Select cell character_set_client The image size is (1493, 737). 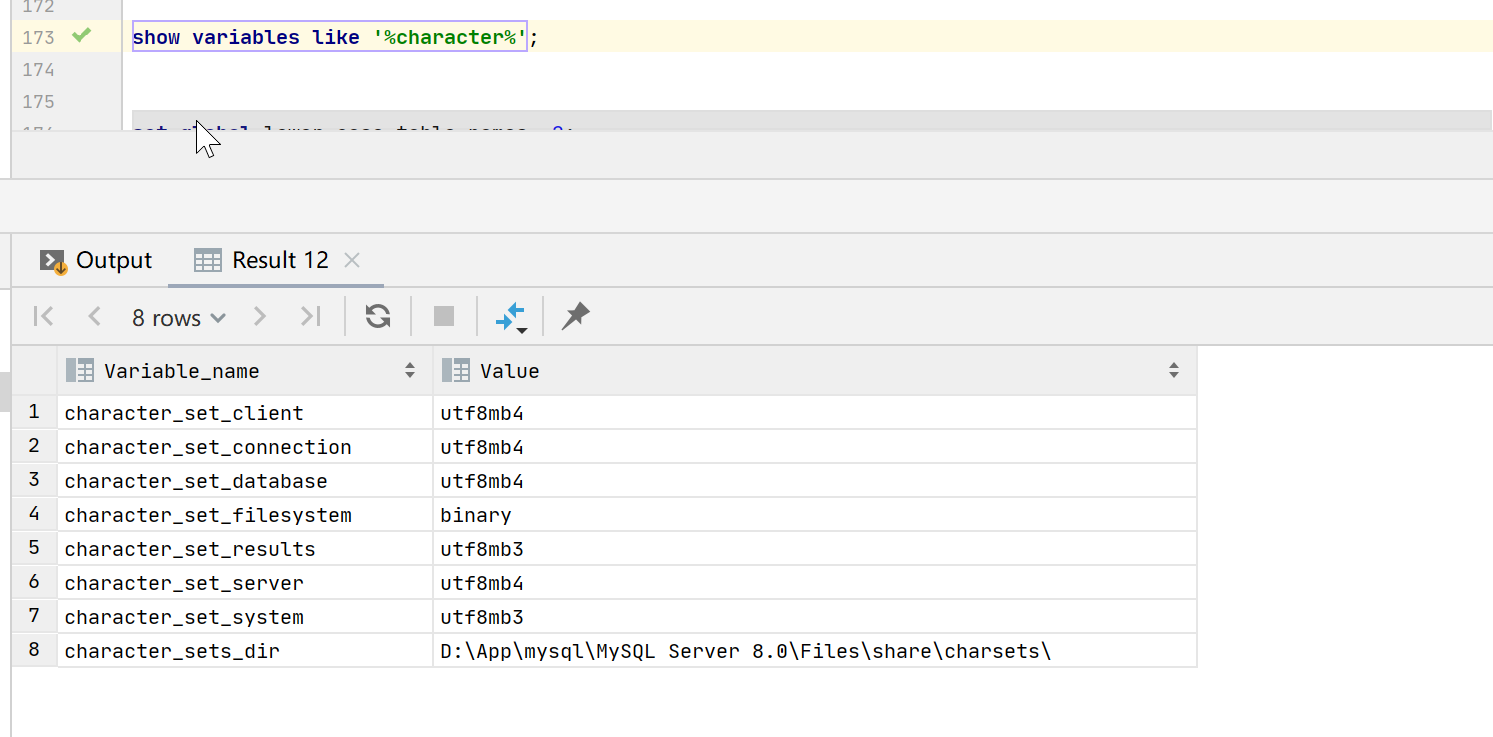coord(245,413)
